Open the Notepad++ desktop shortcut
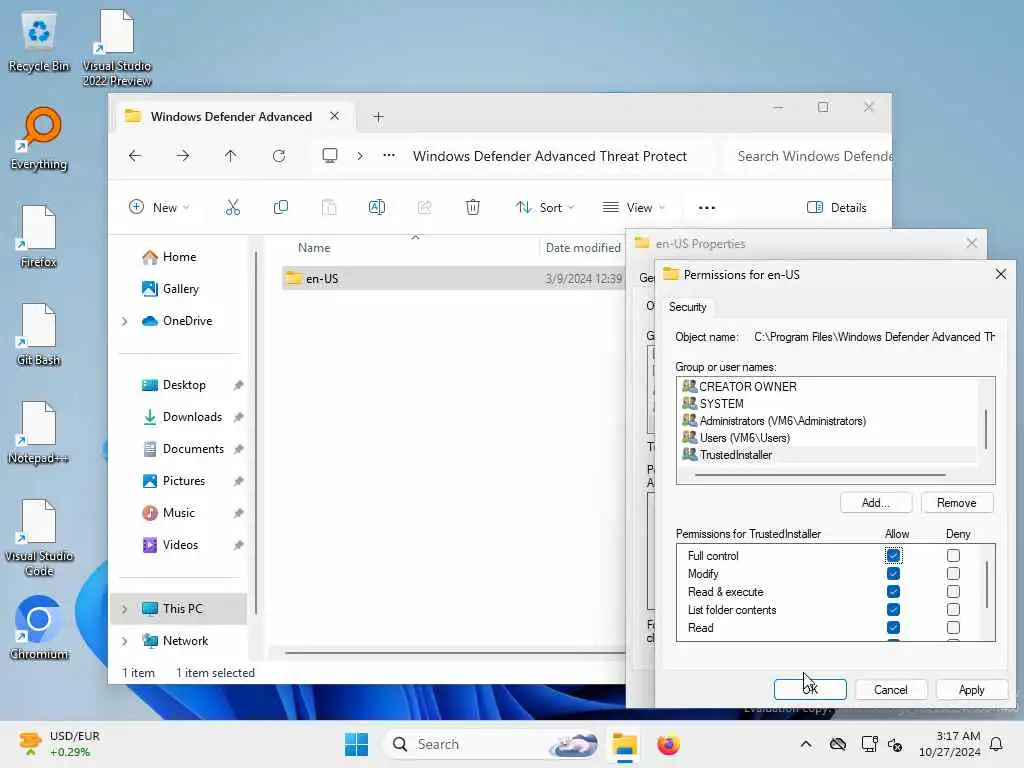This screenshot has width=1024, height=768. click(x=39, y=433)
